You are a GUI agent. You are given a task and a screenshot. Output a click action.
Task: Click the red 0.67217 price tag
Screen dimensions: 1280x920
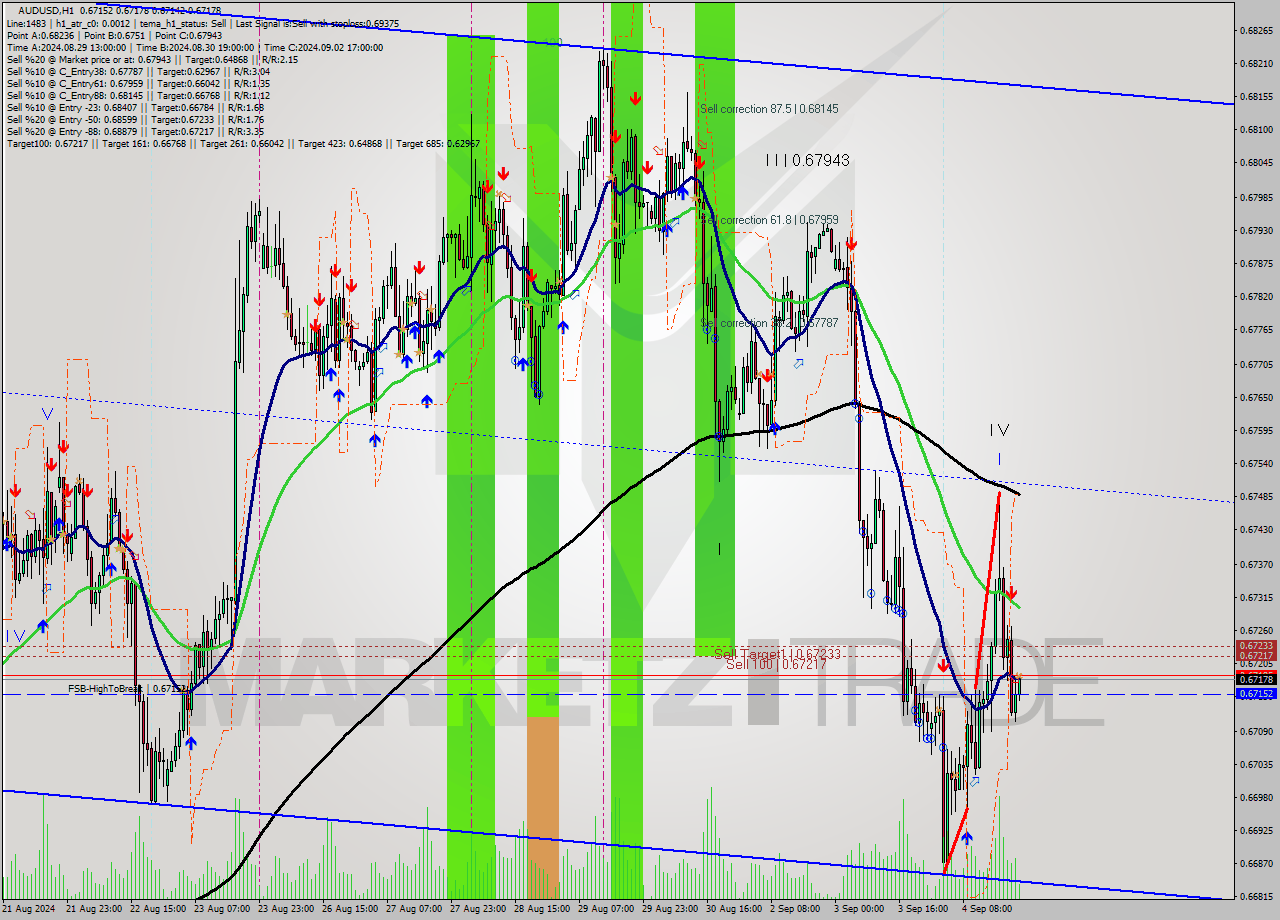click(x=1256, y=656)
